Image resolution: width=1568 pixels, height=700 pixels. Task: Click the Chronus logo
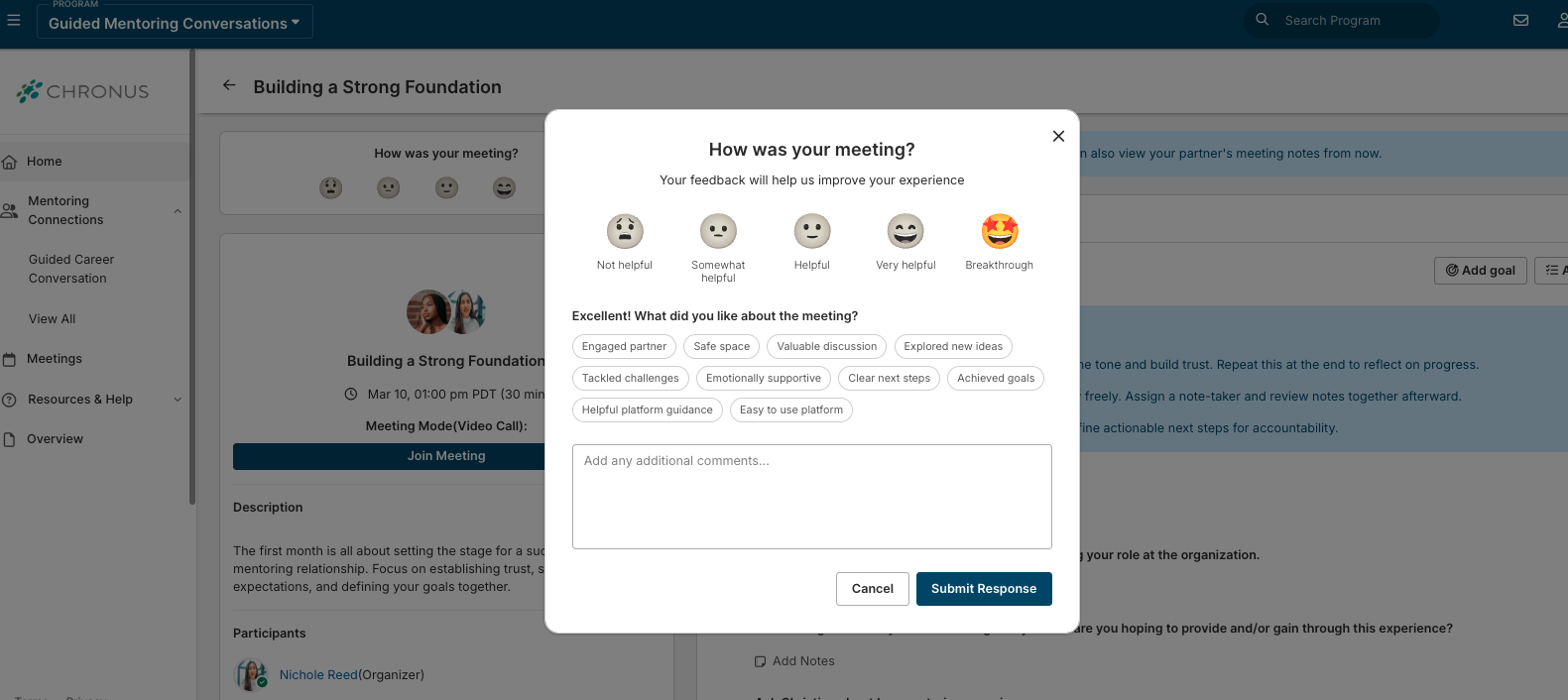tap(83, 91)
